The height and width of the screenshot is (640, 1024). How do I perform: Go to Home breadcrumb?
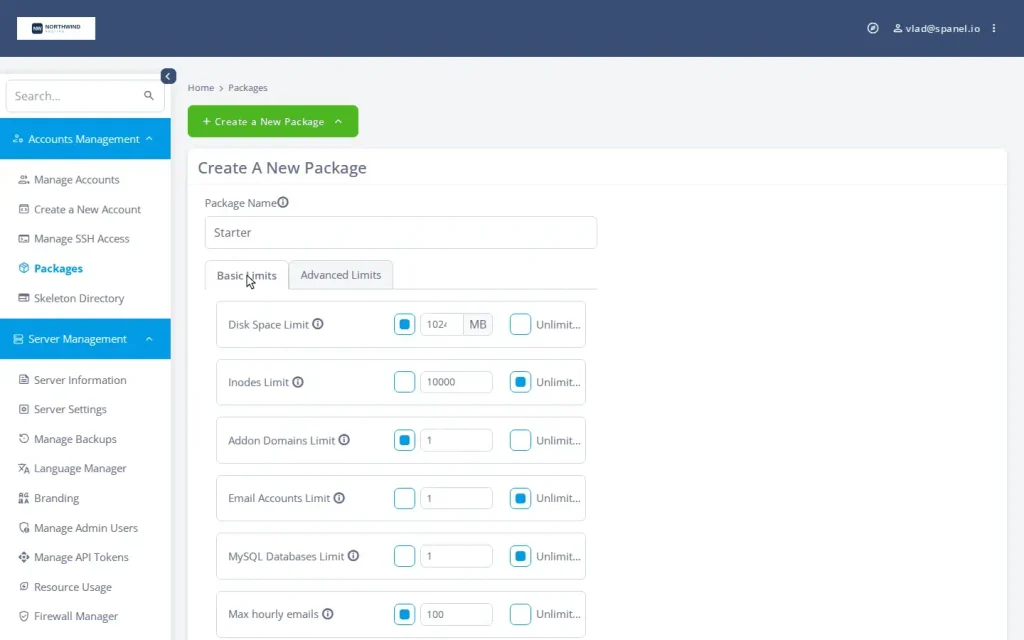(x=200, y=88)
